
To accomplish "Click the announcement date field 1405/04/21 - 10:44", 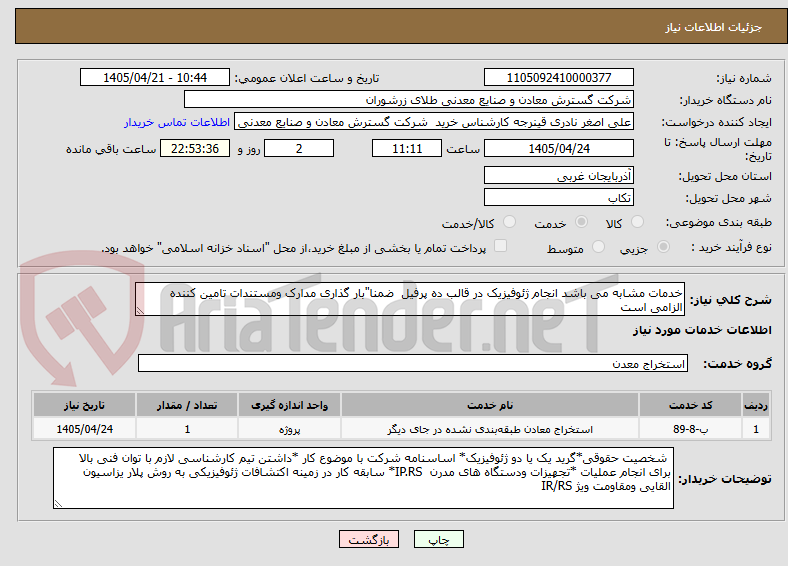I will pyautogui.click(x=155, y=77).
